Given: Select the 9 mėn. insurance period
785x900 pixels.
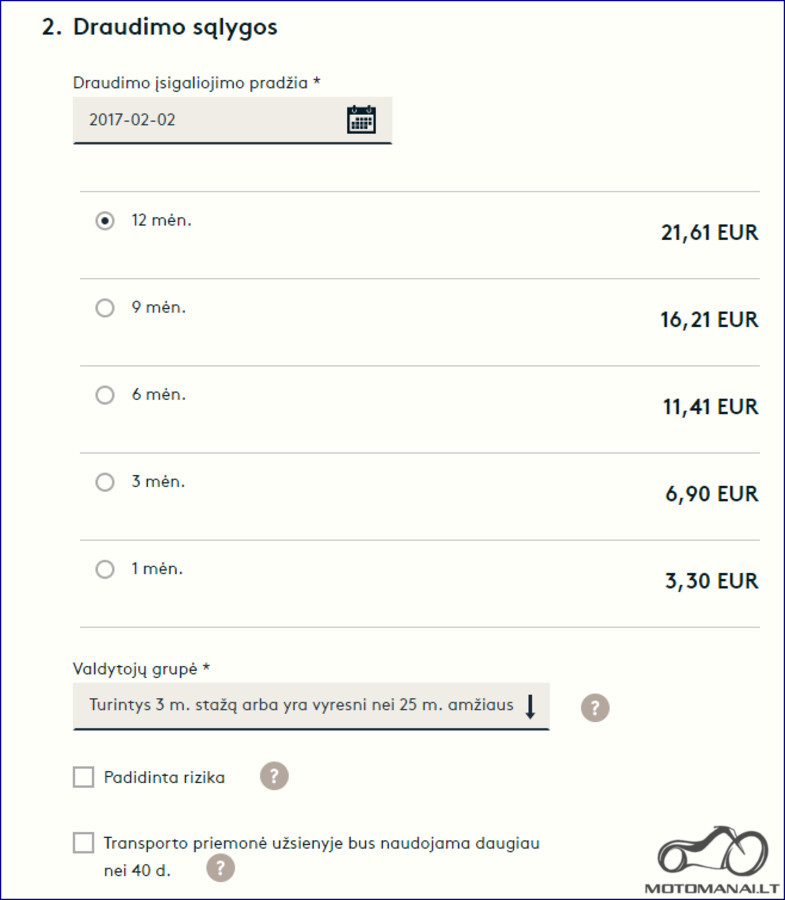Looking at the screenshot, I should click(104, 308).
